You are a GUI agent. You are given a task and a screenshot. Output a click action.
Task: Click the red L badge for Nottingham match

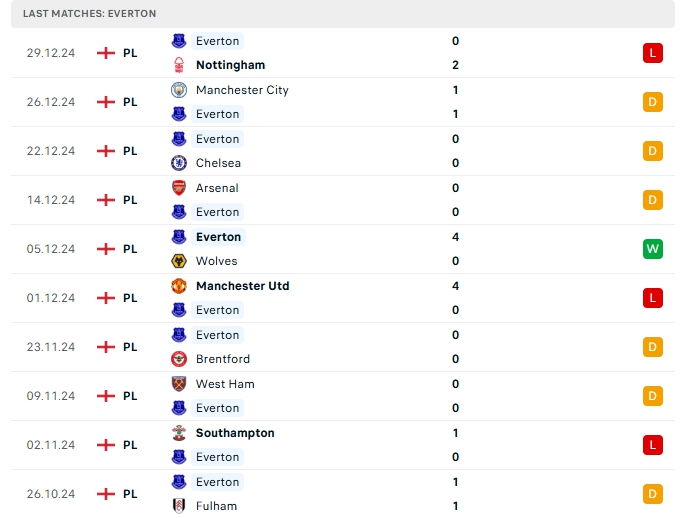pyautogui.click(x=653, y=53)
